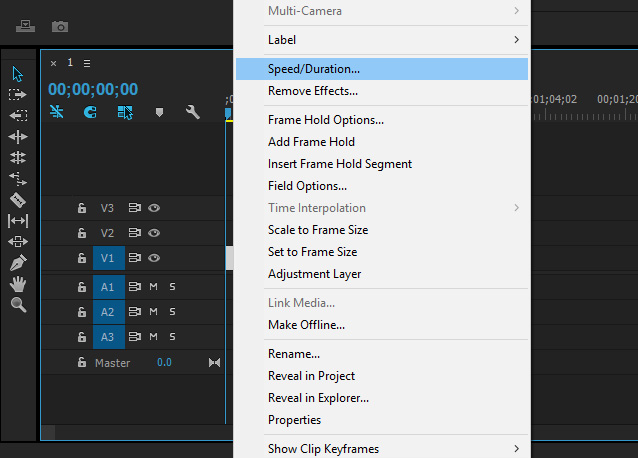Mute audio track A1
The height and width of the screenshot is (458, 638).
pyautogui.click(x=153, y=287)
